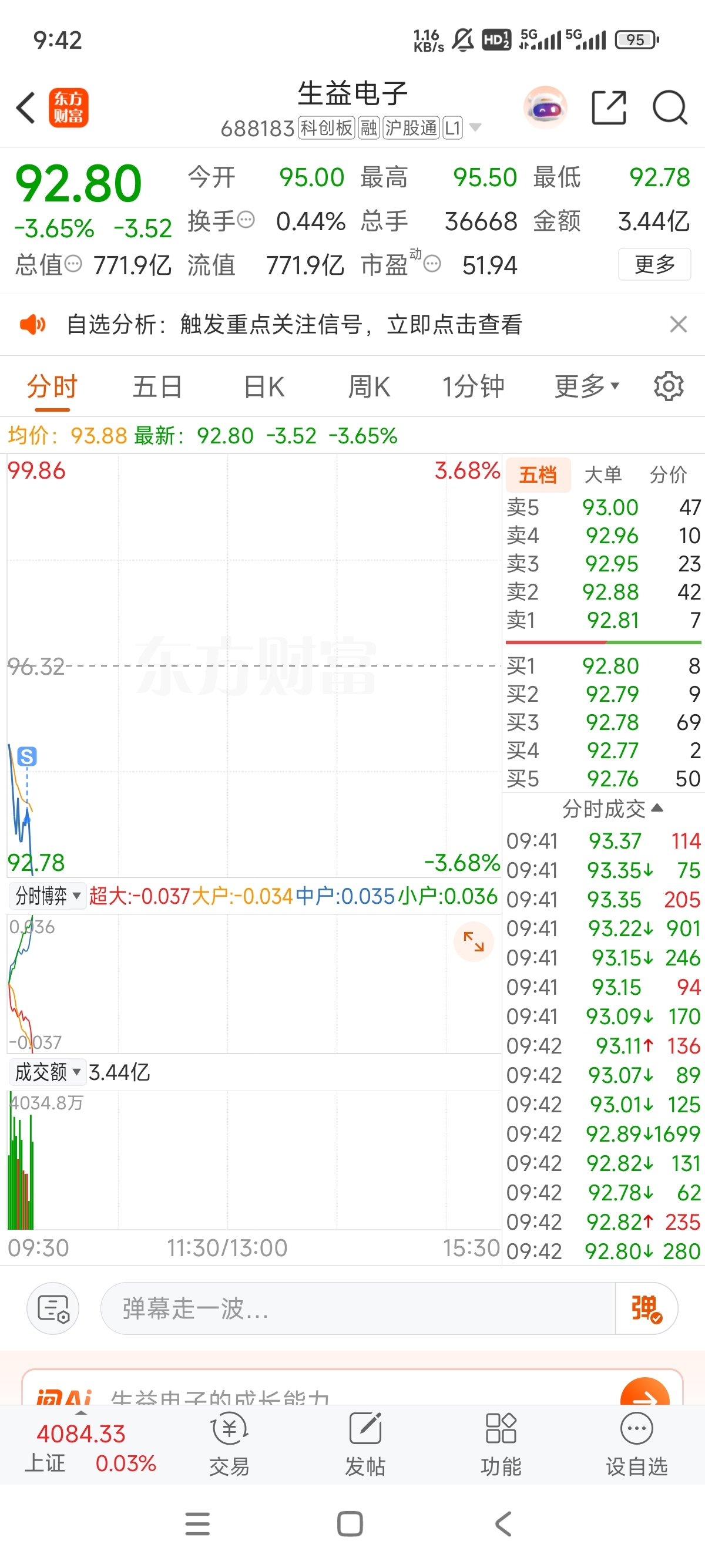
Task: Open chart settings gear icon
Action: 669,386
